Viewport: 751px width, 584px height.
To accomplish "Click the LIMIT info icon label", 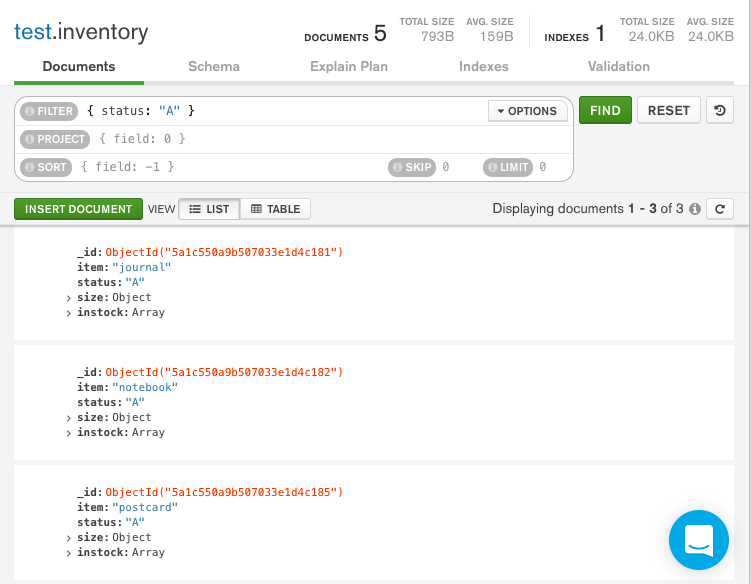I will (x=507, y=167).
